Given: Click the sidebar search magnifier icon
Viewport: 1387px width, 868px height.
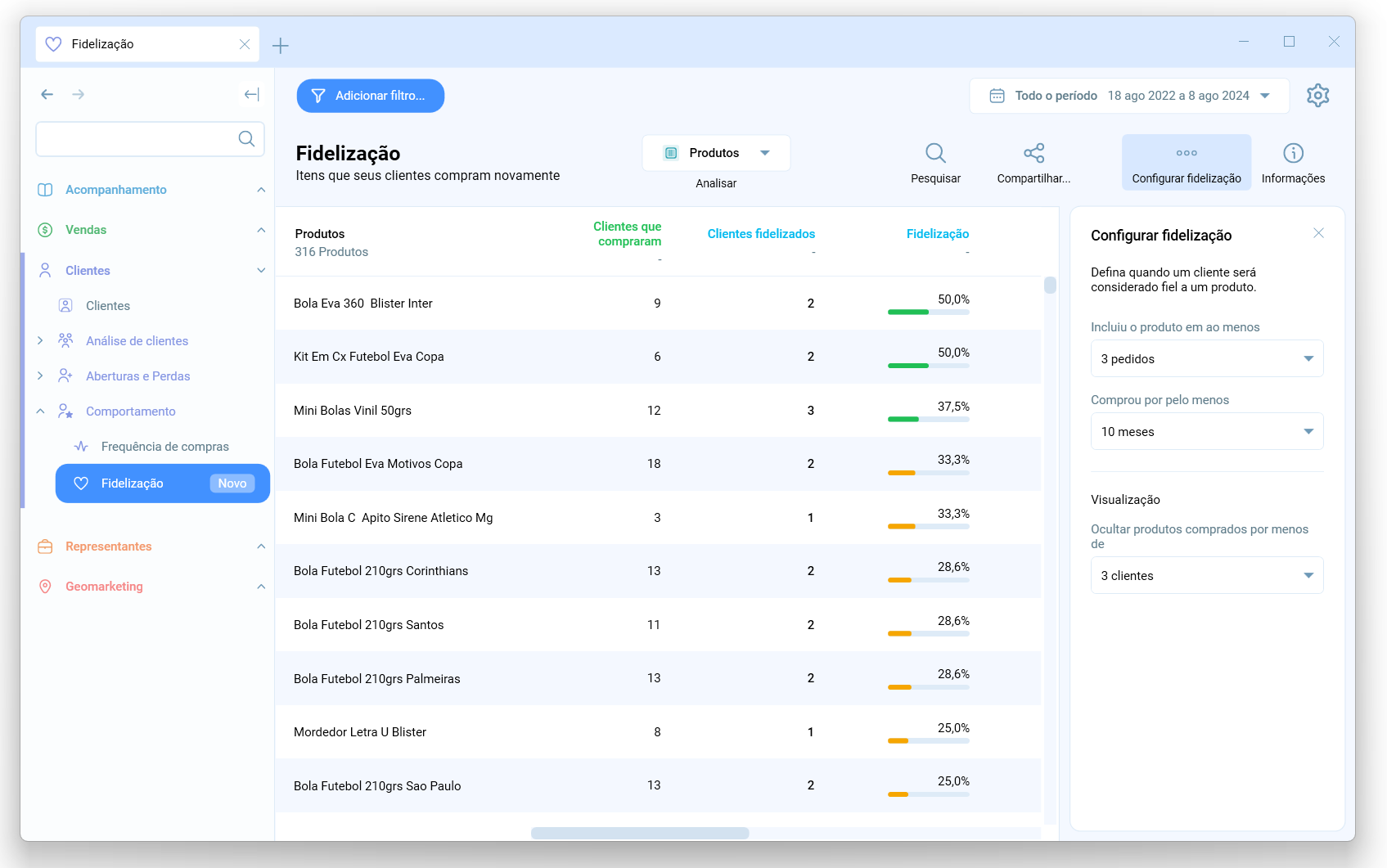Looking at the screenshot, I should point(246,139).
